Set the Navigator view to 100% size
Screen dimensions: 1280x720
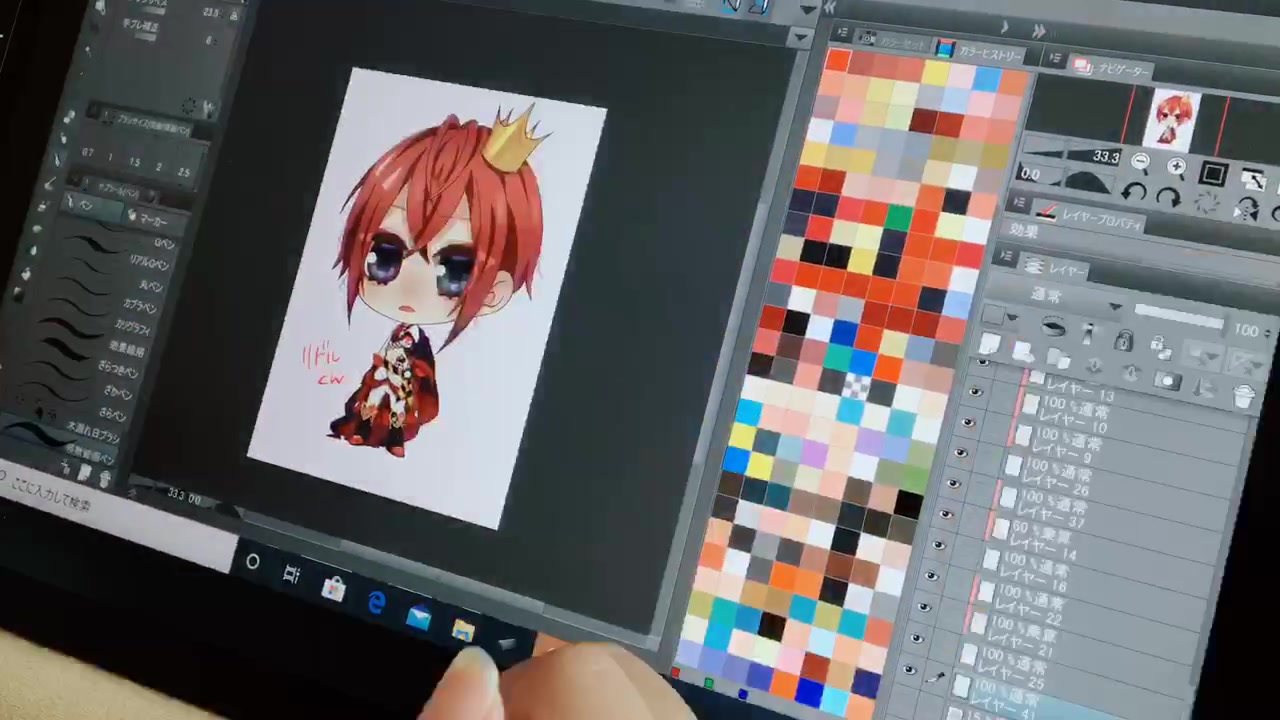pyautogui.click(x=1213, y=174)
